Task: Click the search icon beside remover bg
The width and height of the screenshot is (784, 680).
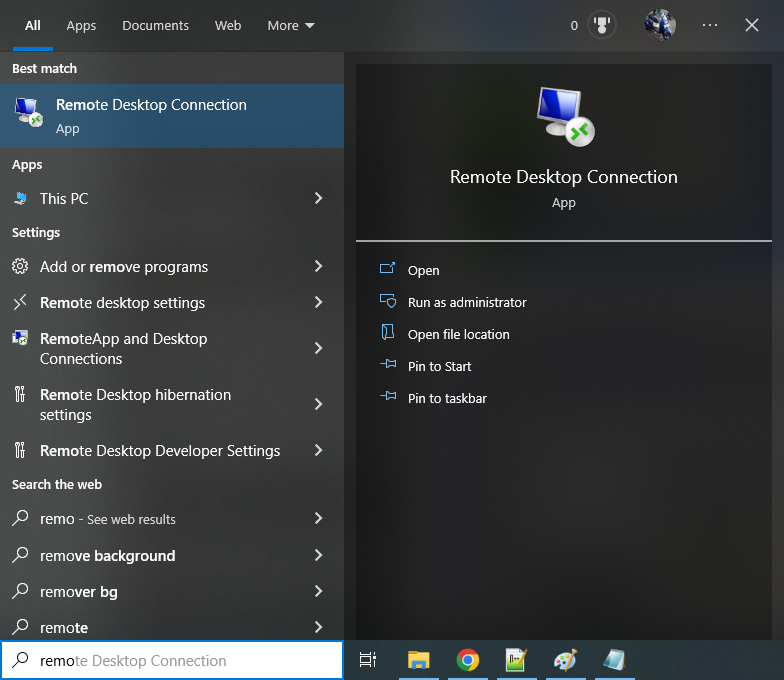Action: [x=20, y=590]
